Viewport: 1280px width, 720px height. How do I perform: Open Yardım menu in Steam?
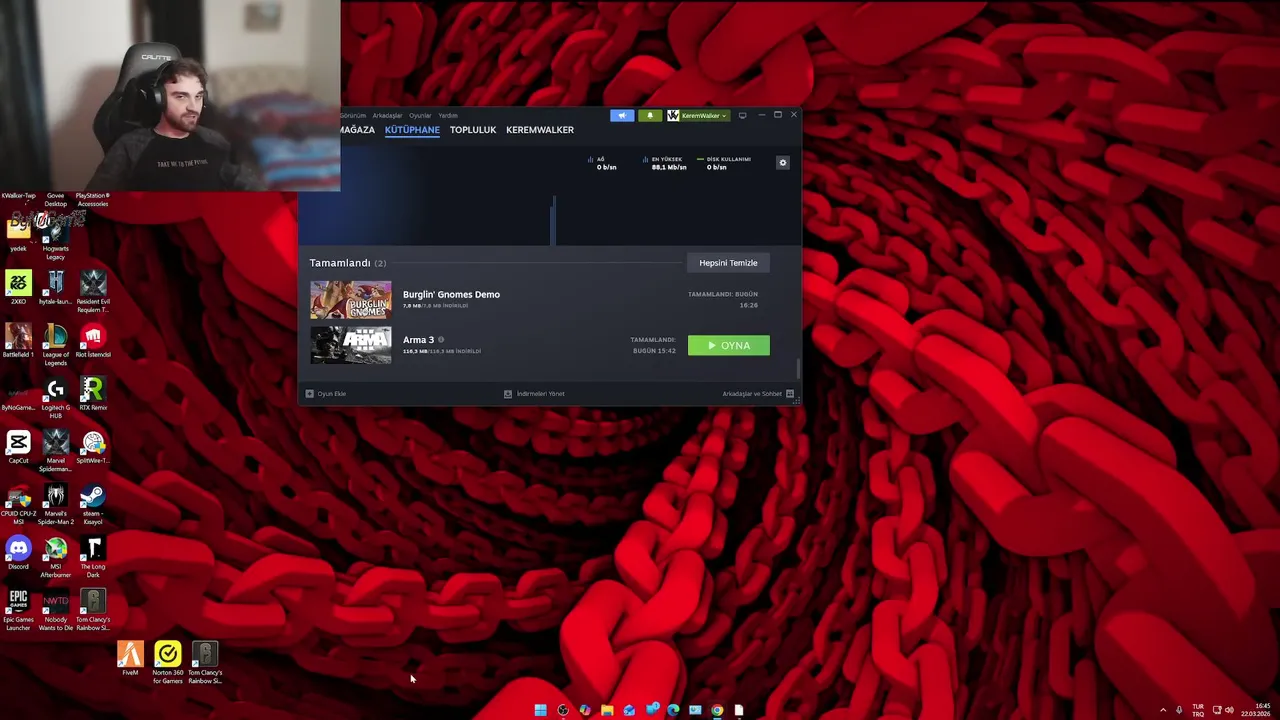[x=448, y=115]
